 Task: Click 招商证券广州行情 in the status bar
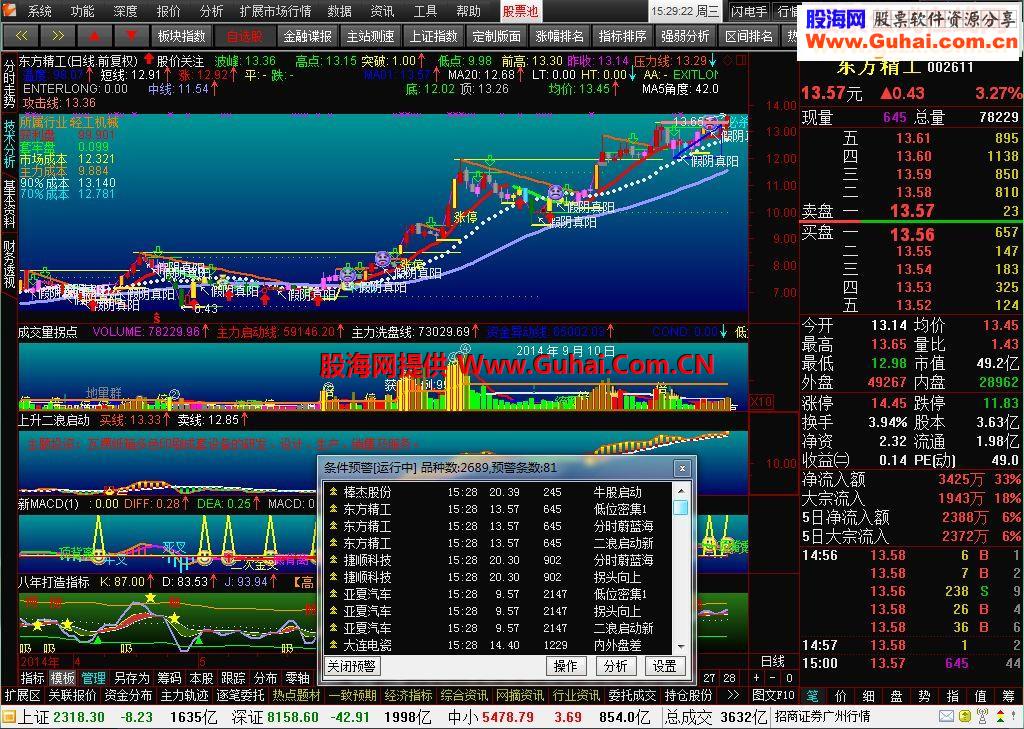[x=823, y=717]
